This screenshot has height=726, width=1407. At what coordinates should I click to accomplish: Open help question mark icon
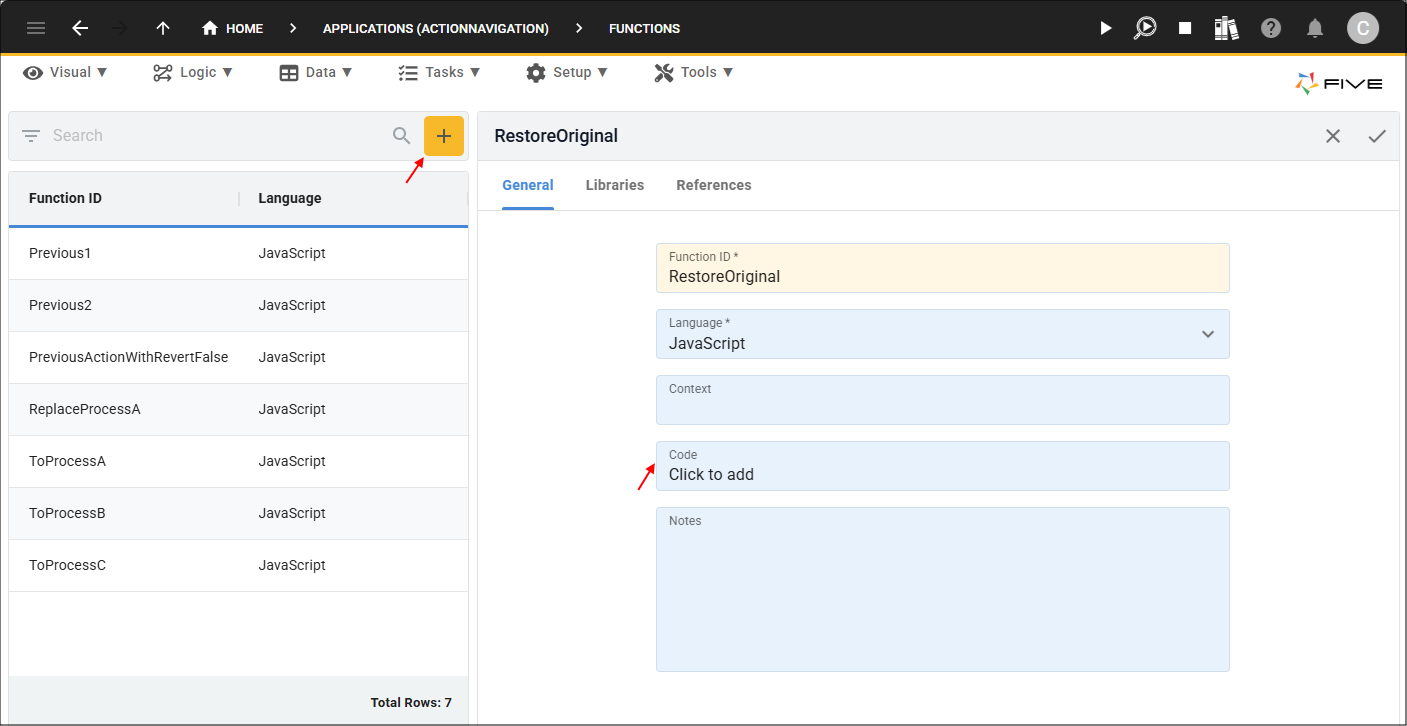point(1271,28)
